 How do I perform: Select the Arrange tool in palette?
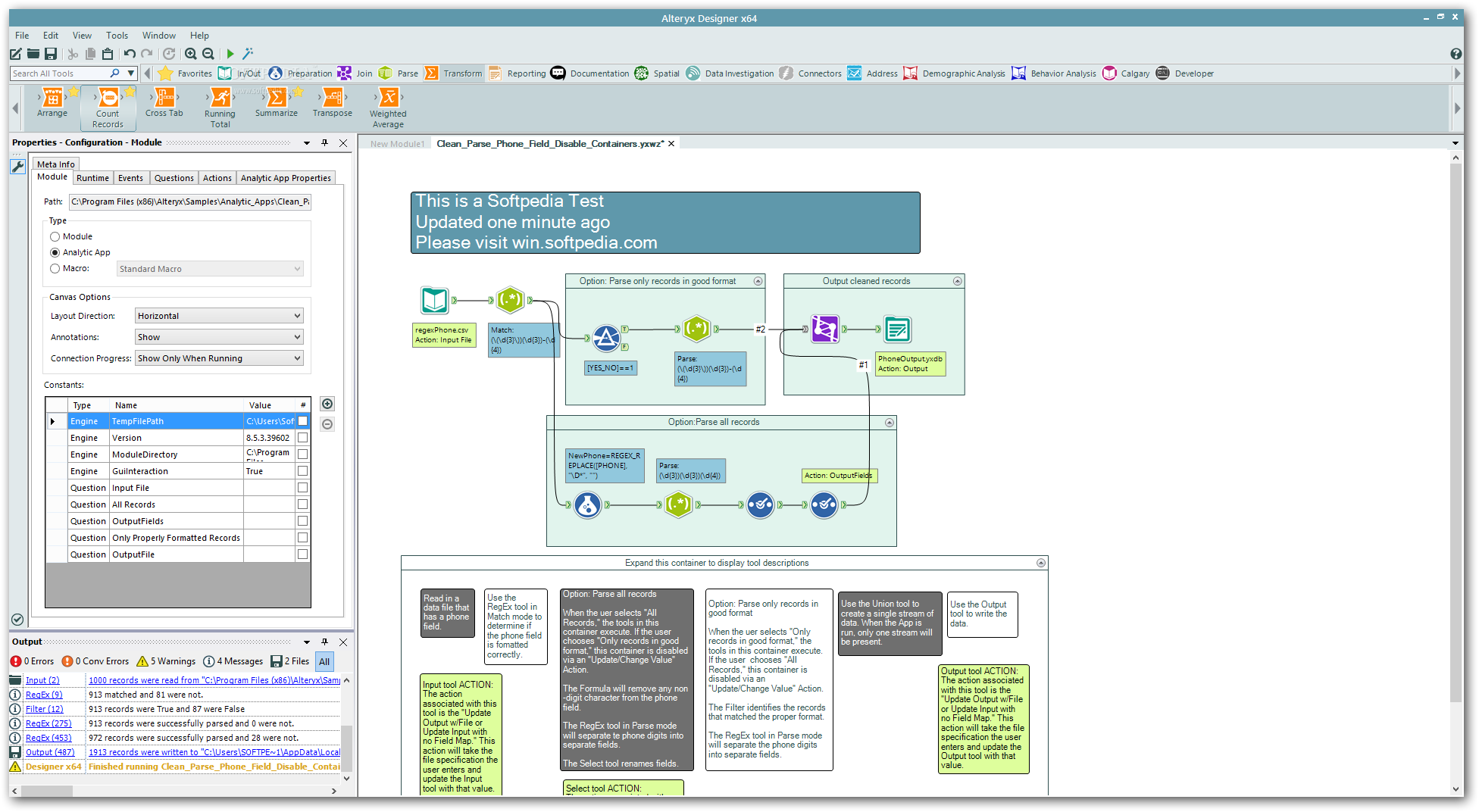52,102
